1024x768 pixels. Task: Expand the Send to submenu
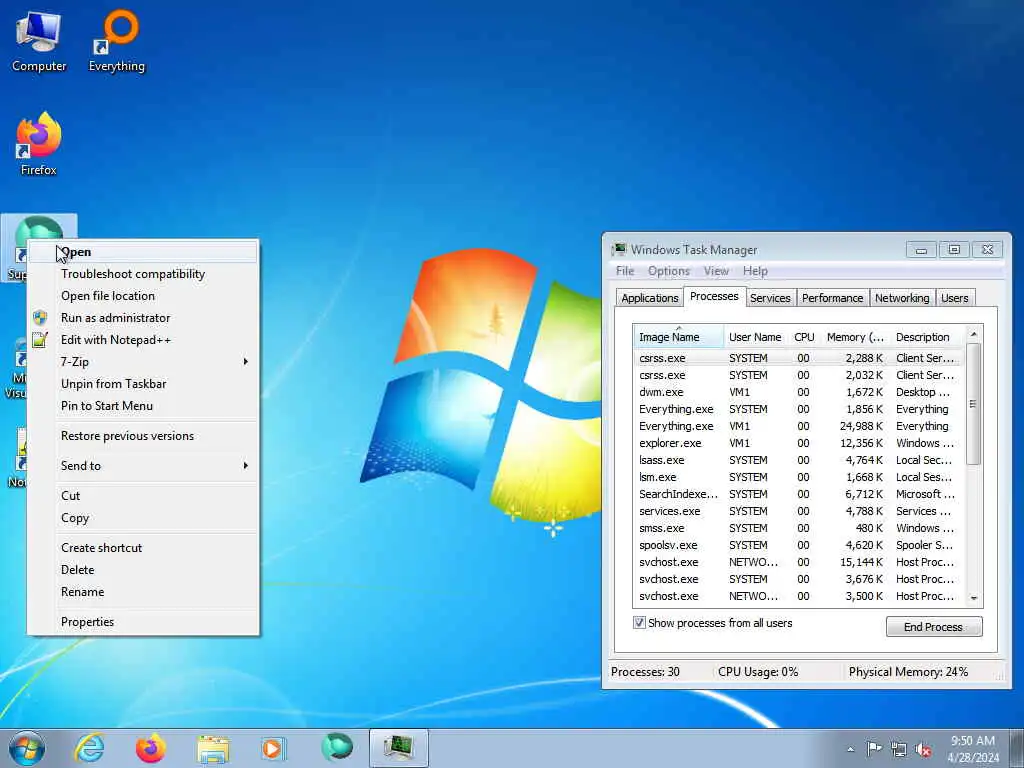(x=143, y=466)
